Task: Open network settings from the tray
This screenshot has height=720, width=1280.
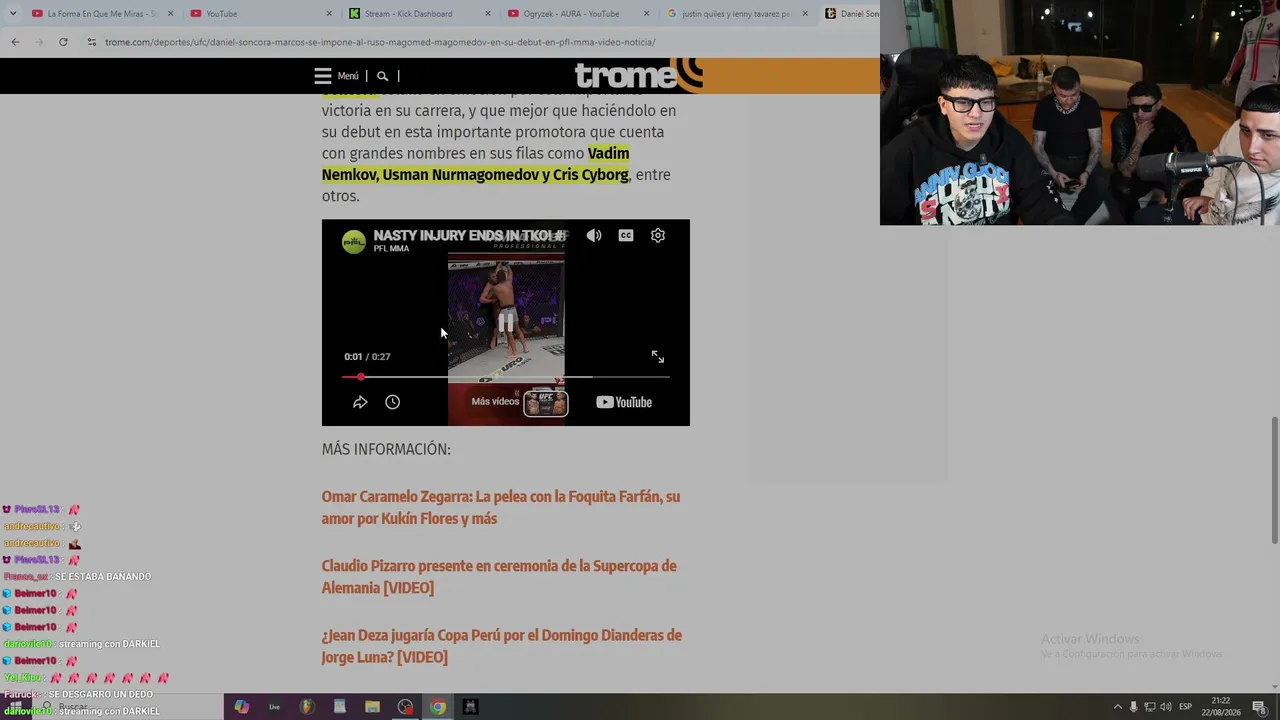Action: tap(1150, 707)
